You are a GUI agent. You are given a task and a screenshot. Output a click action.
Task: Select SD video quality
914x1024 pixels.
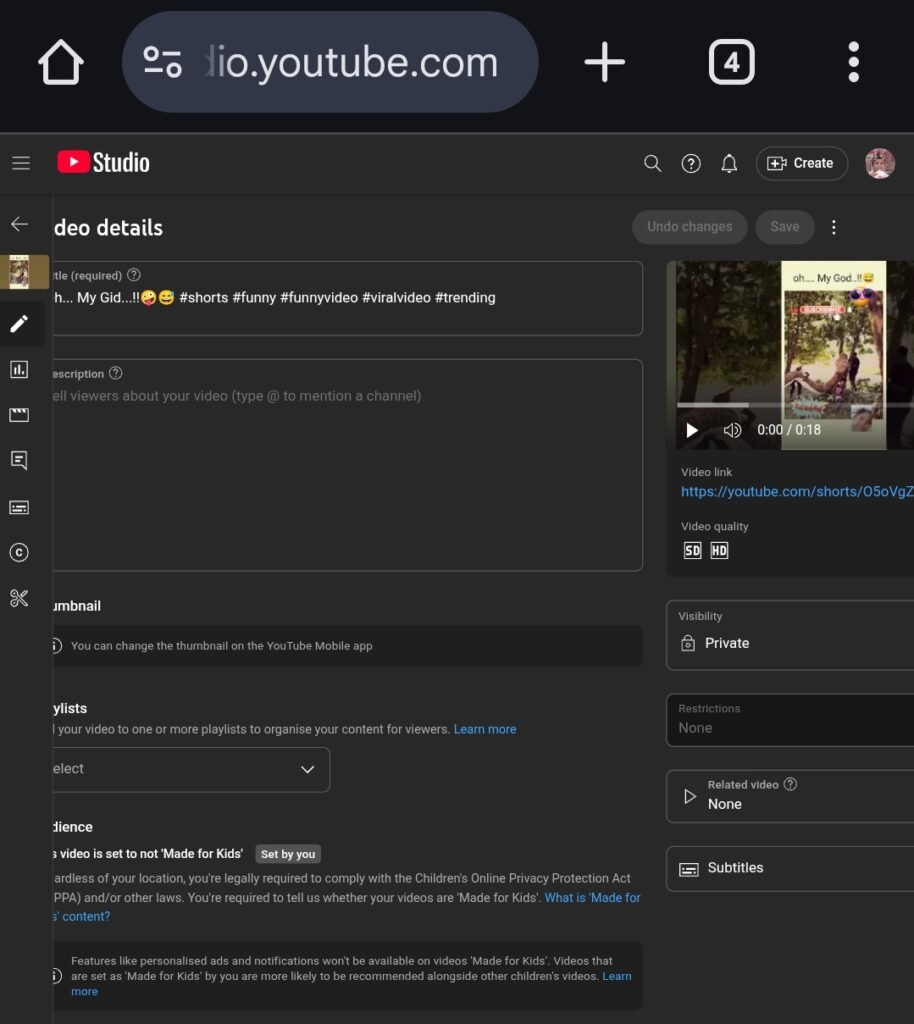coord(692,550)
